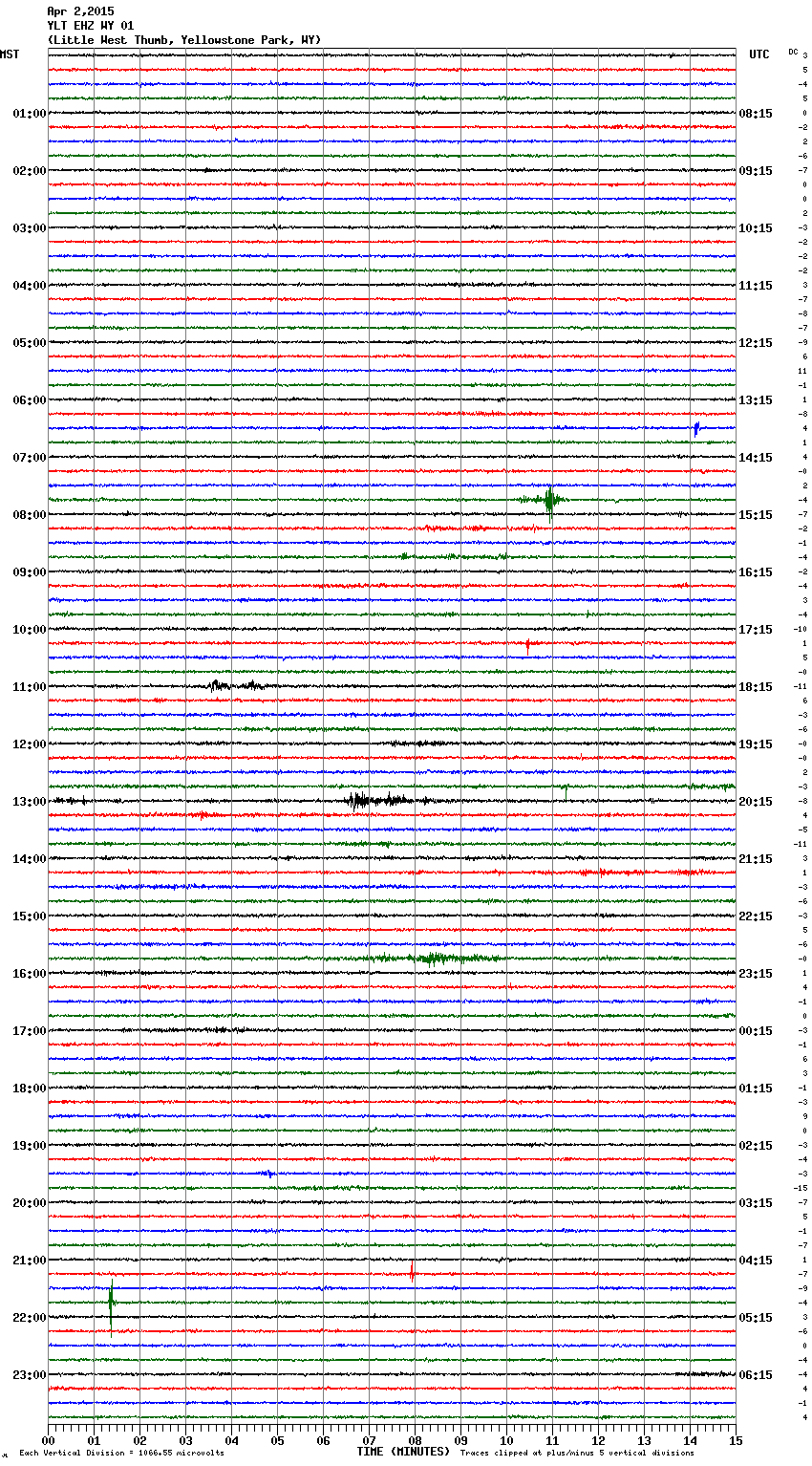
Task: Click the 16:15 UTC row label
Action: pyautogui.click(x=756, y=572)
